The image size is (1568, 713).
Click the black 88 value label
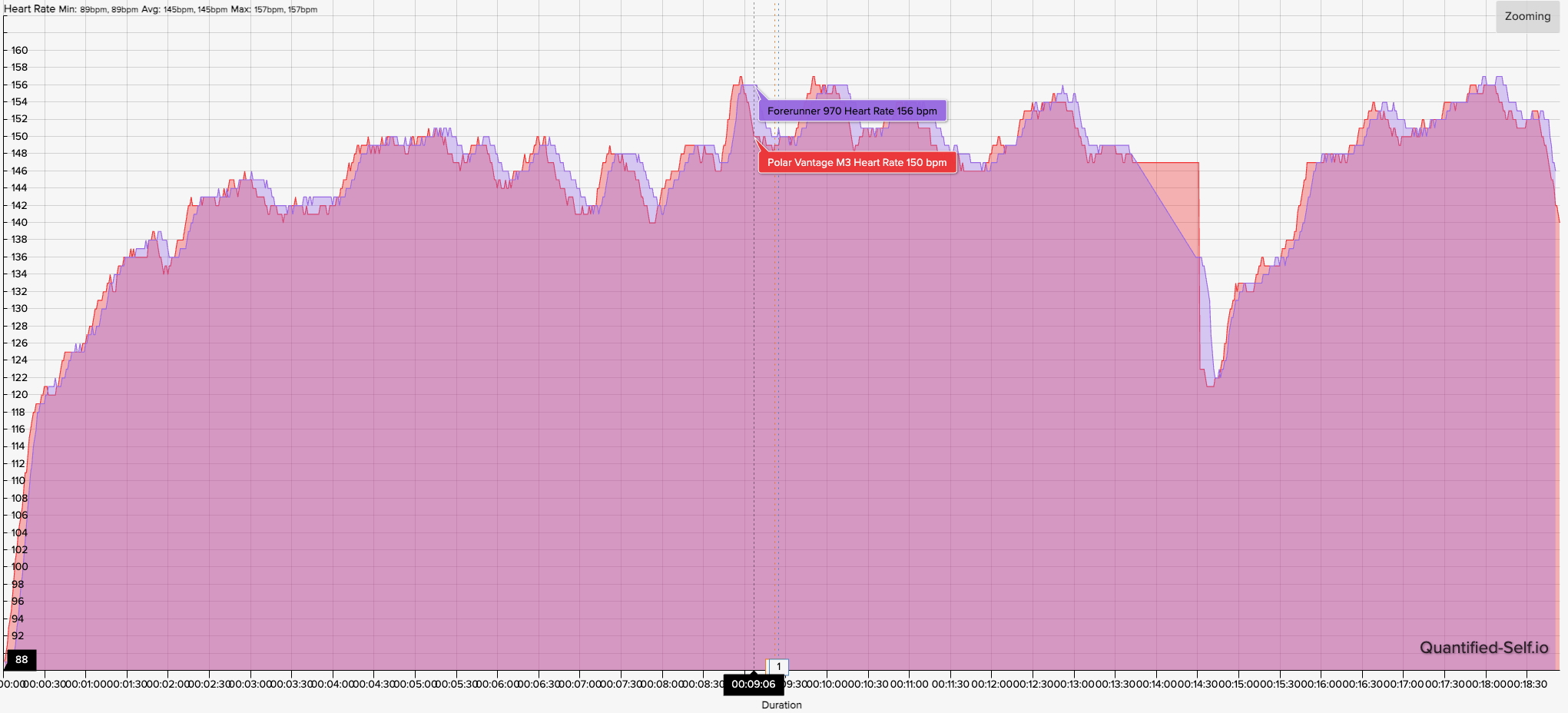[x=22, y=659]
